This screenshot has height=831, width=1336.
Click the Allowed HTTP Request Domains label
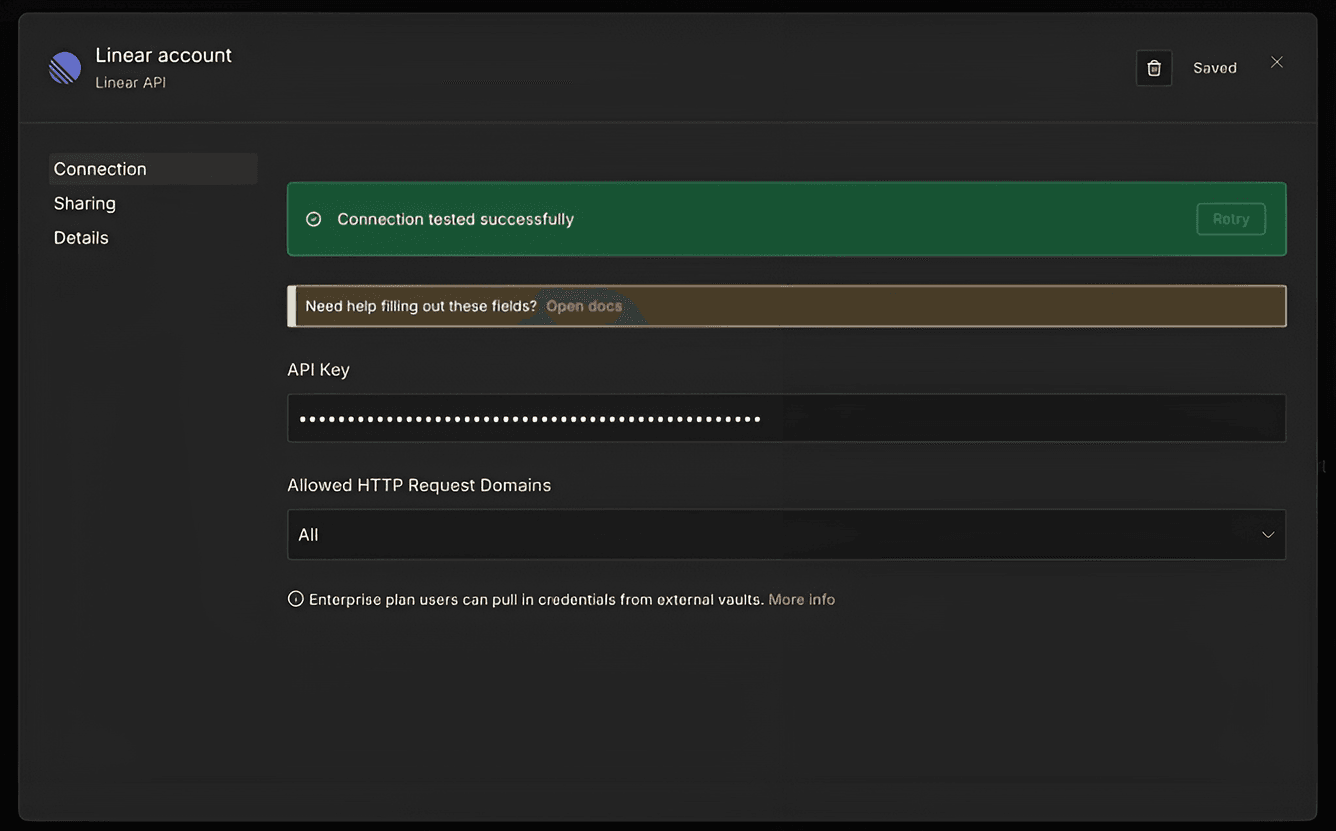click(x=419, y=485)
